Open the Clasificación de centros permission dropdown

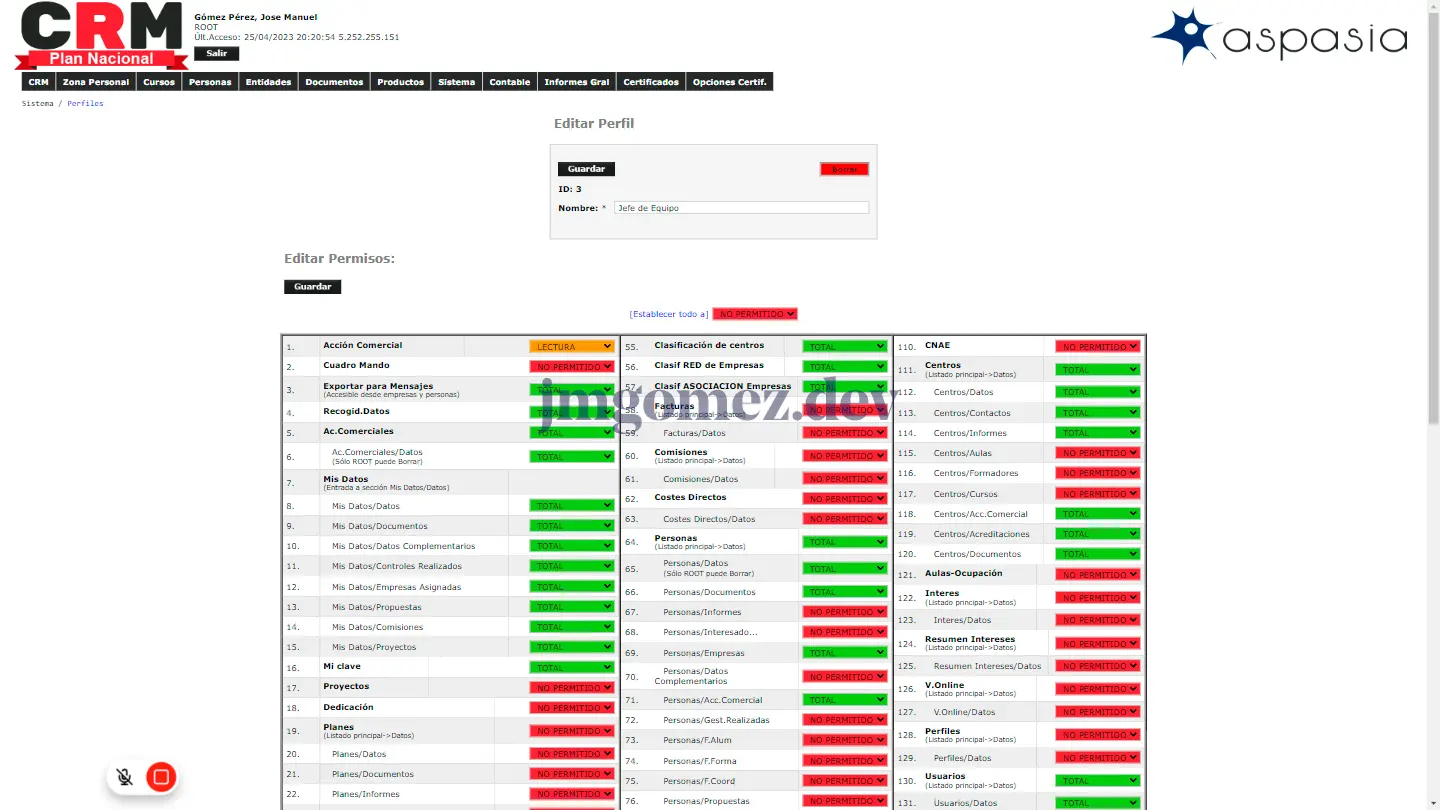[844, 346]
